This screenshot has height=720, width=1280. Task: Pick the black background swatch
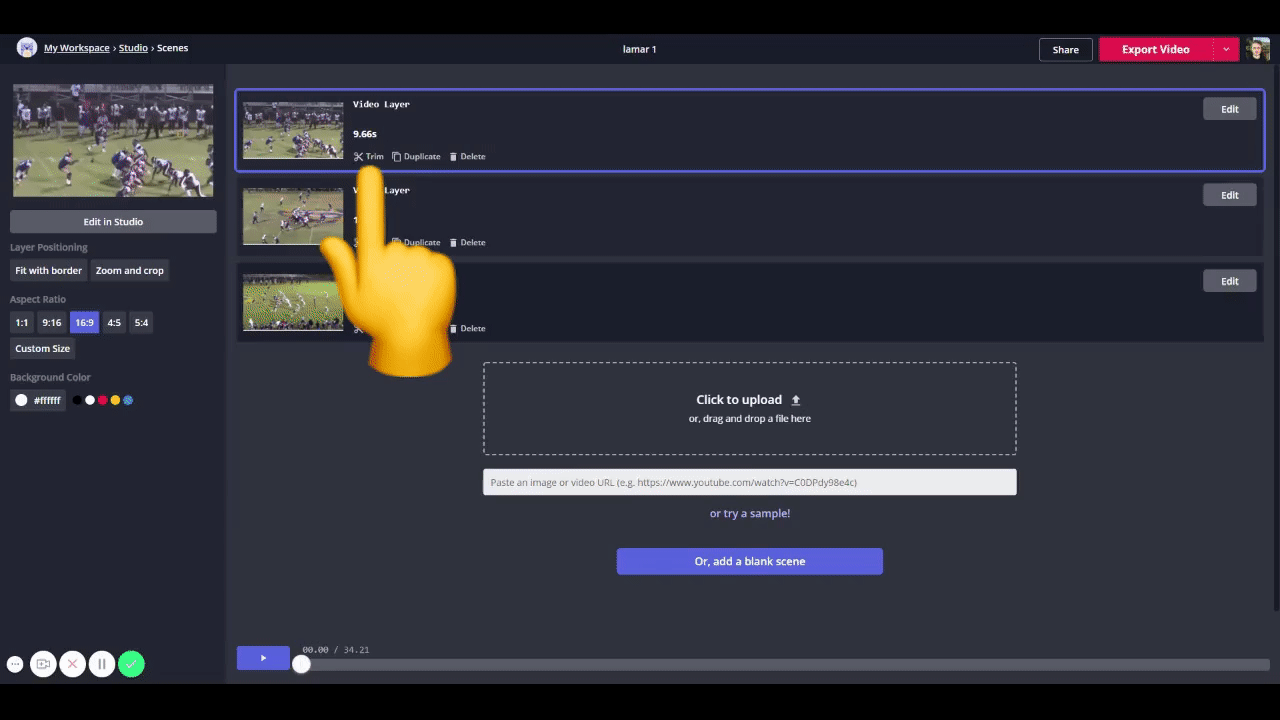77,400
